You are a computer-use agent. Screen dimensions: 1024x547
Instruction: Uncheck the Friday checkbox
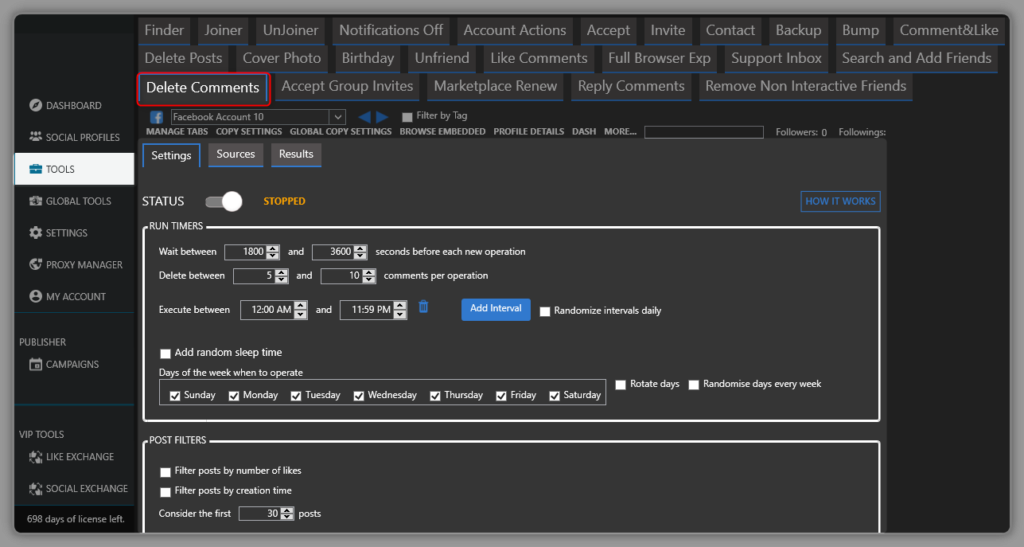tap(501, 396)
